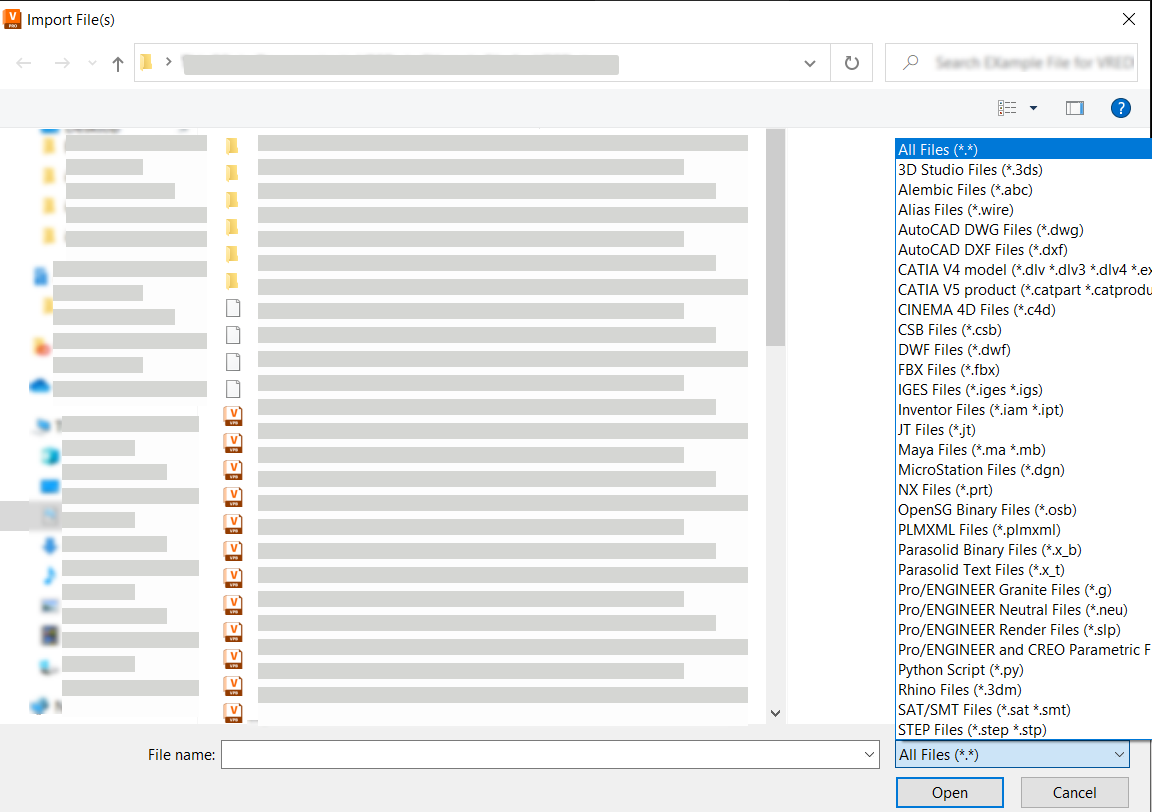Open the File name dropdown arrow
Screen dimensions: 1152x812
pyautogui.click(x=866, y=754)
